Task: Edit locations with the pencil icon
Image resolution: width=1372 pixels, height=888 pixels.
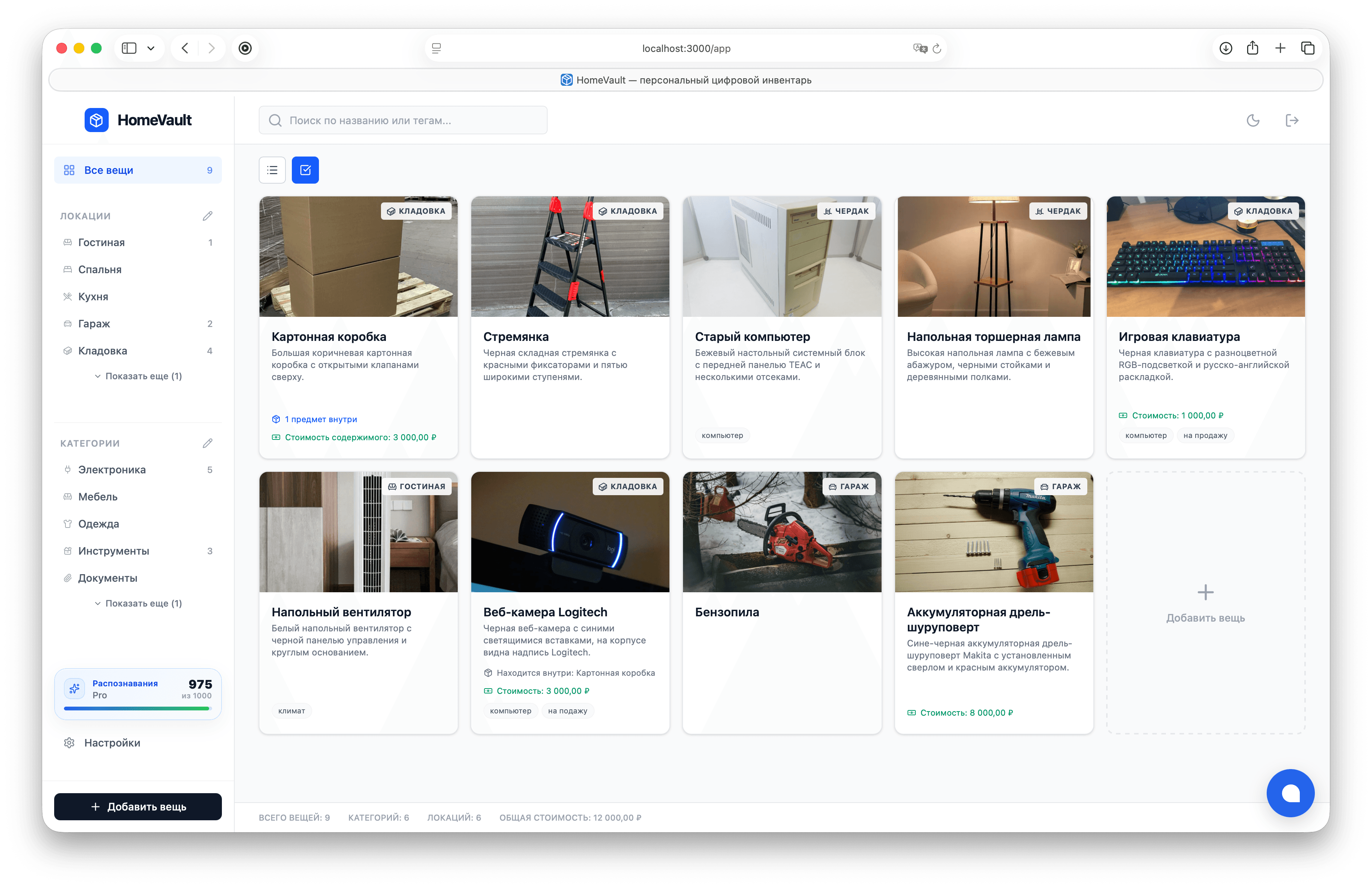Action: point(208,216)
